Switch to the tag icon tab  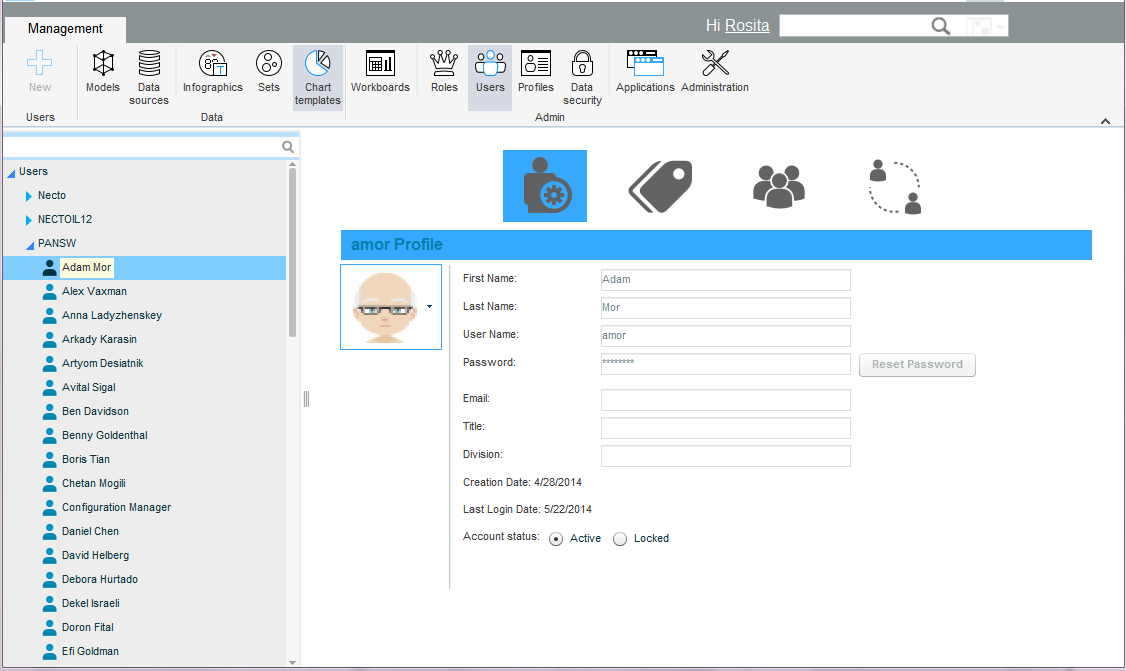(660, 186)
